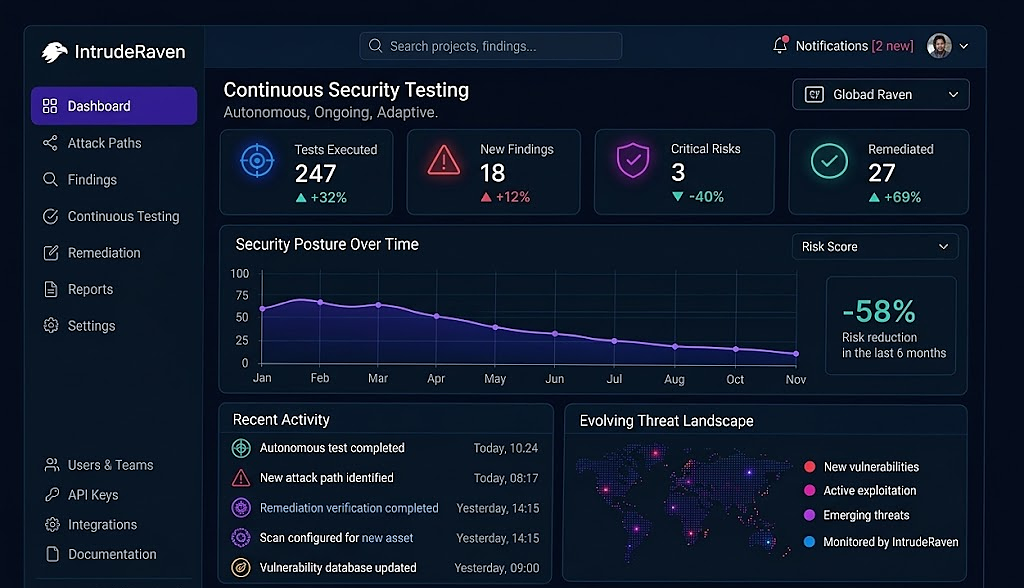Click the Notifications label

click(831, 46)
